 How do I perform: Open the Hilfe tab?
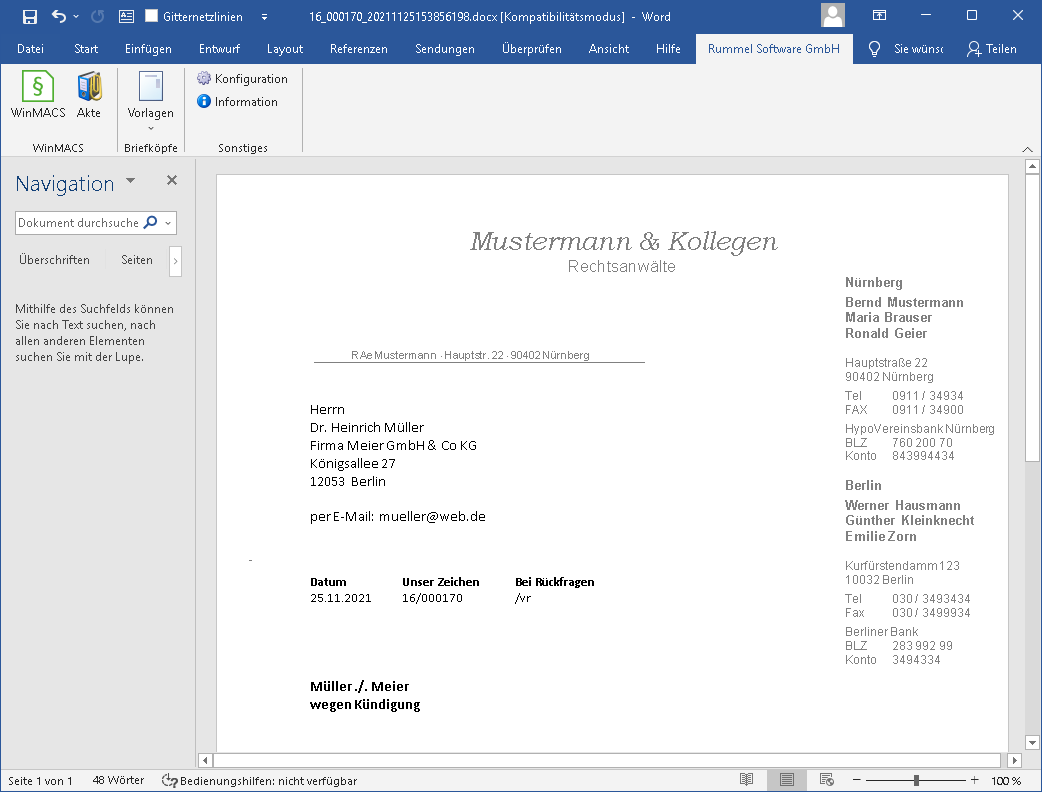(668, 49)
